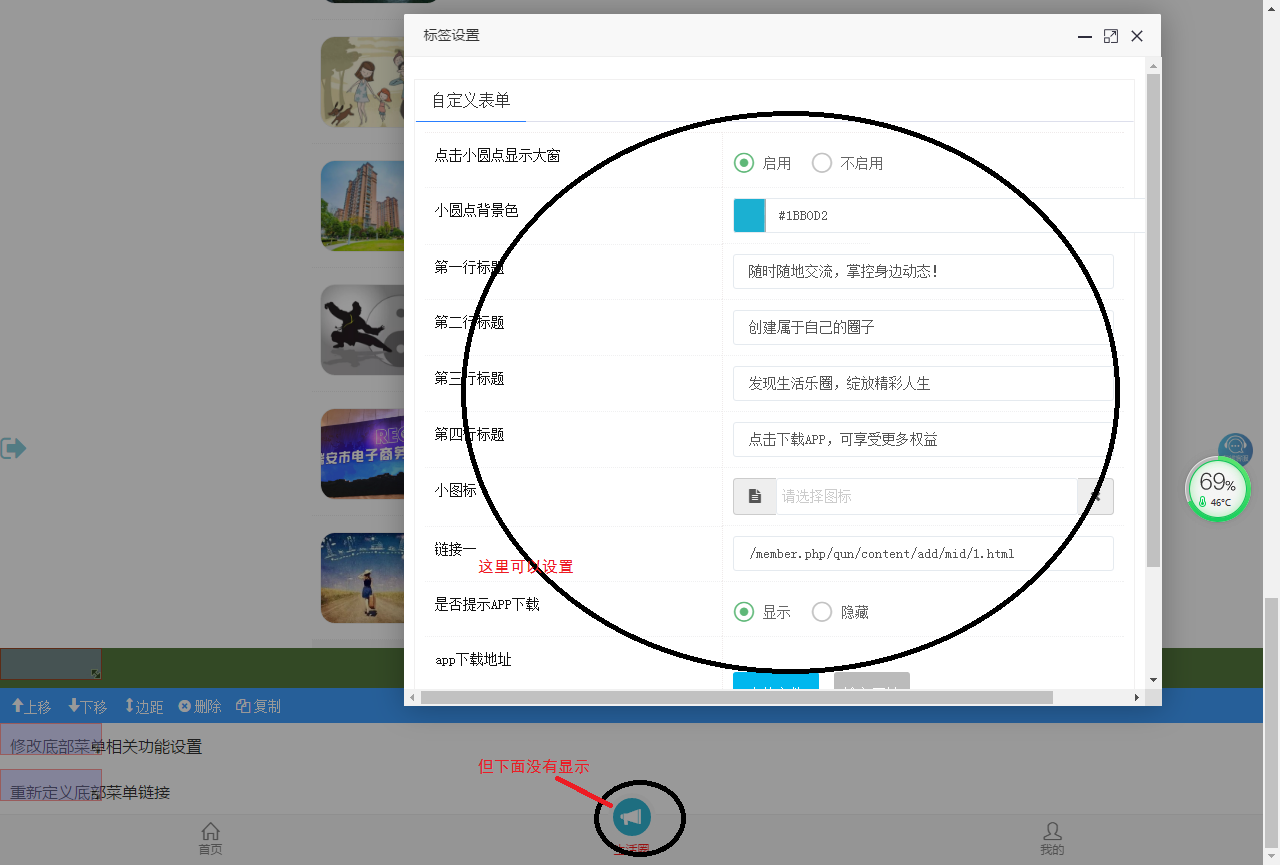This screenshot has width=1280, height=865.
Task: Open the 小圆点背景色 blue color swatch
Action: (749, 215)
